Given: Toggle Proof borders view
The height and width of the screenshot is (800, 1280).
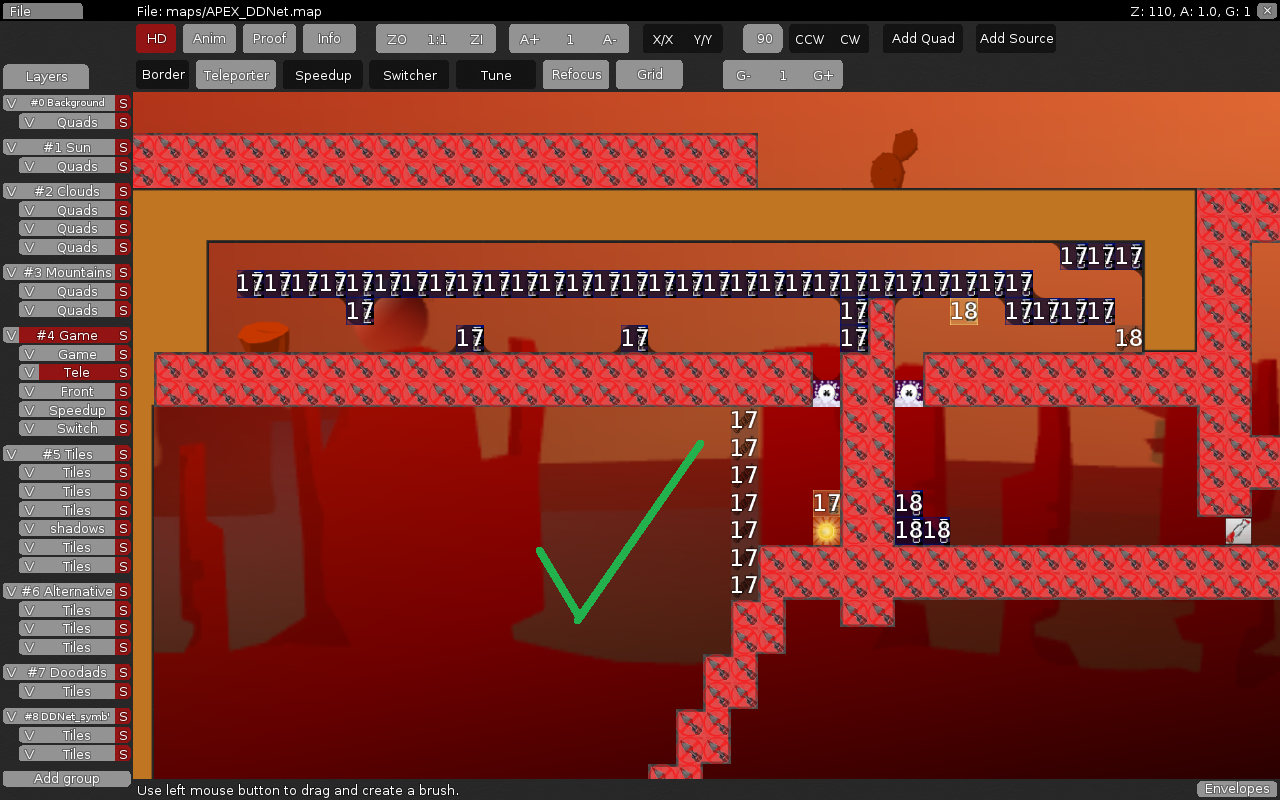Looking at the screenshot, I should [x=269, y=39].
